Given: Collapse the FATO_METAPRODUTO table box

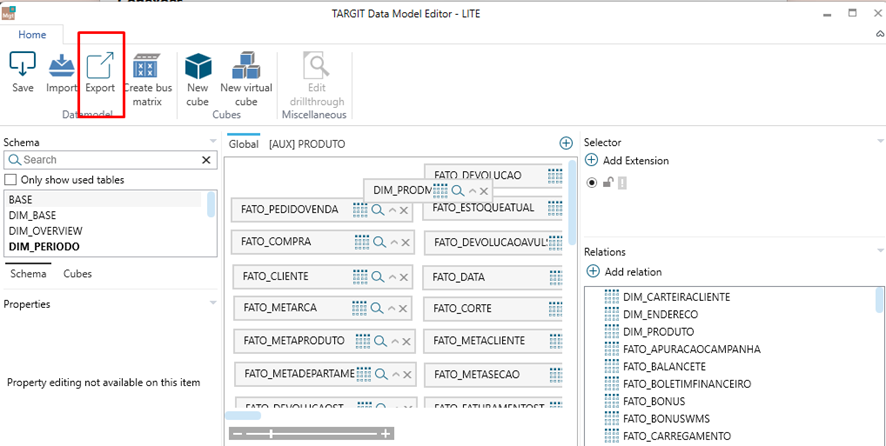Looking at the screenshot, I should (x=395, y=341).
